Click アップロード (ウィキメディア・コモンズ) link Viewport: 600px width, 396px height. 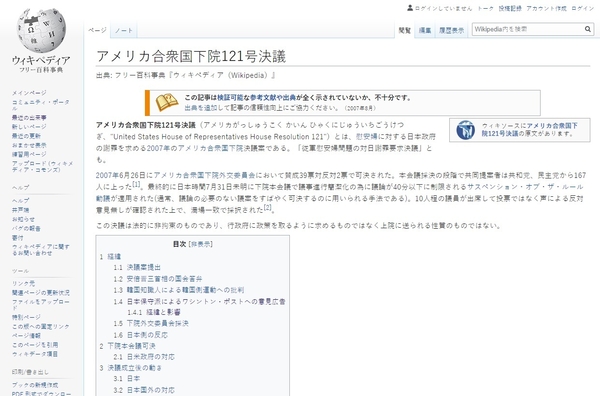pyautogui.click(x=42, y=166)
